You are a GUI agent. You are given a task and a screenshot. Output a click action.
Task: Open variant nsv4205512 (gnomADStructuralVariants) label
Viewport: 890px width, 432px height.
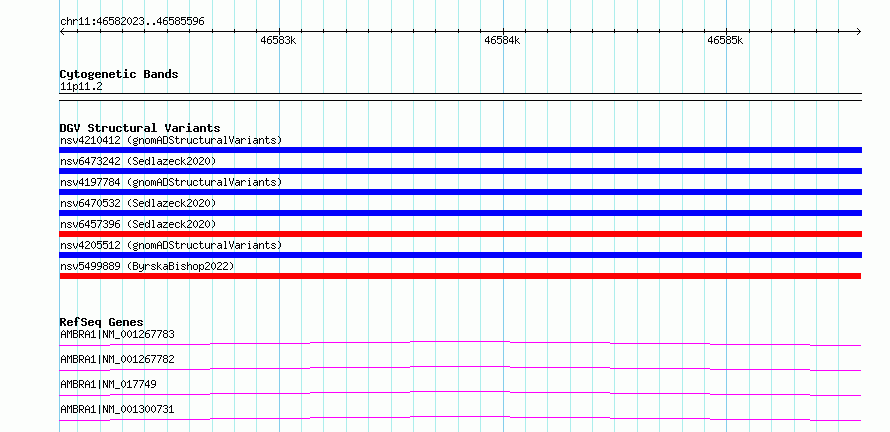[x=171, y=245]
